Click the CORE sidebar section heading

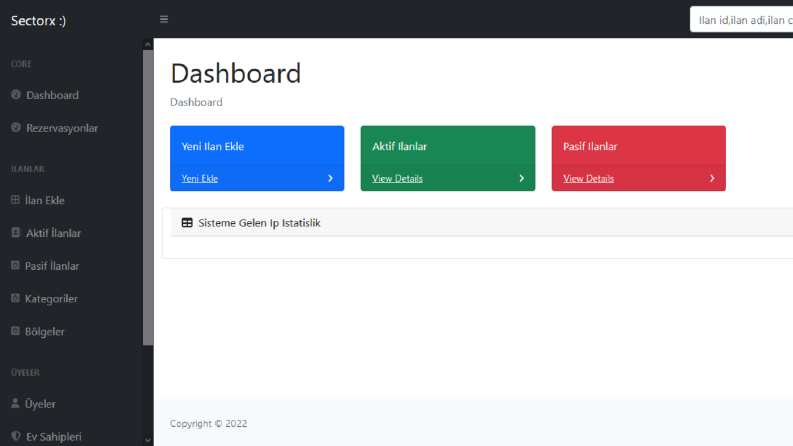tap(21, 64)
